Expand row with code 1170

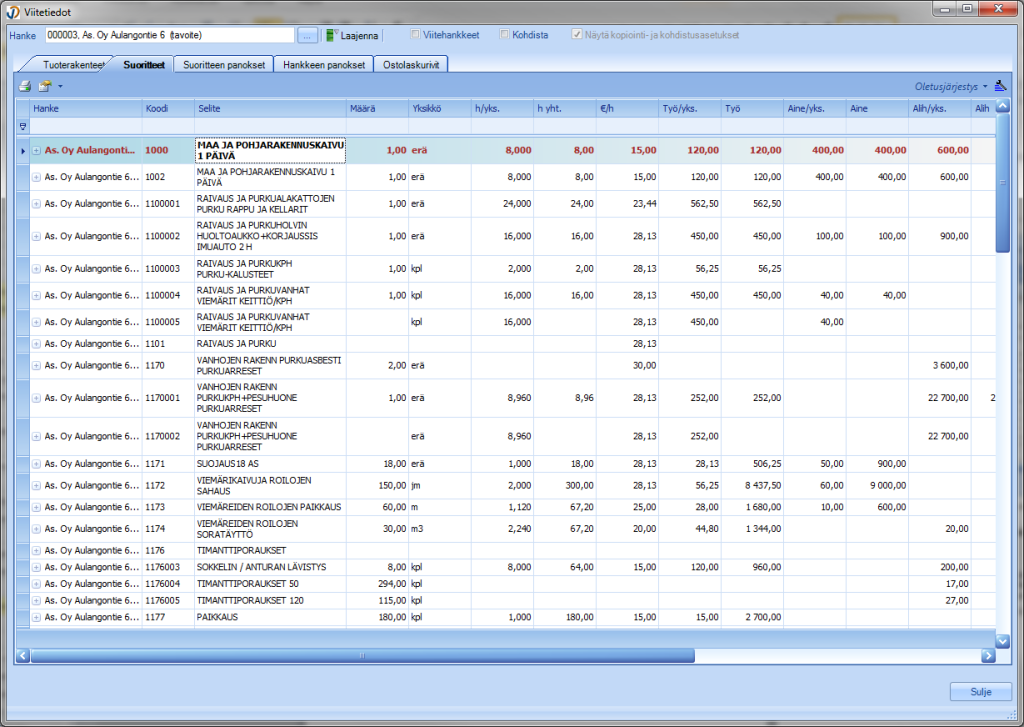click(37, 366)
